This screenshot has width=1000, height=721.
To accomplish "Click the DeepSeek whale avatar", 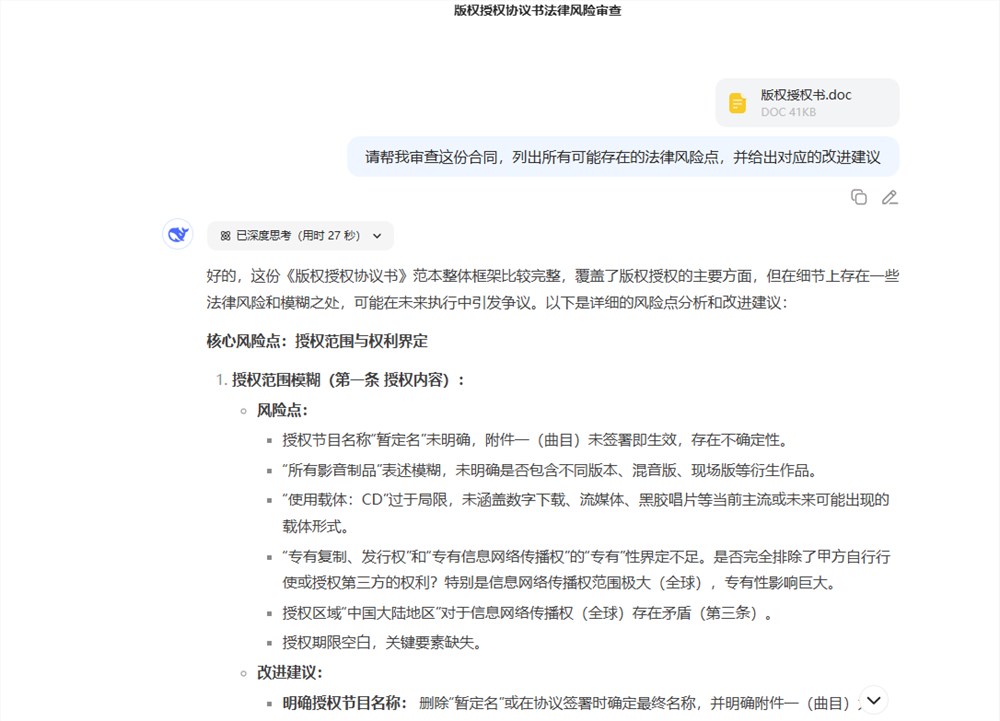I will point(177,233).
